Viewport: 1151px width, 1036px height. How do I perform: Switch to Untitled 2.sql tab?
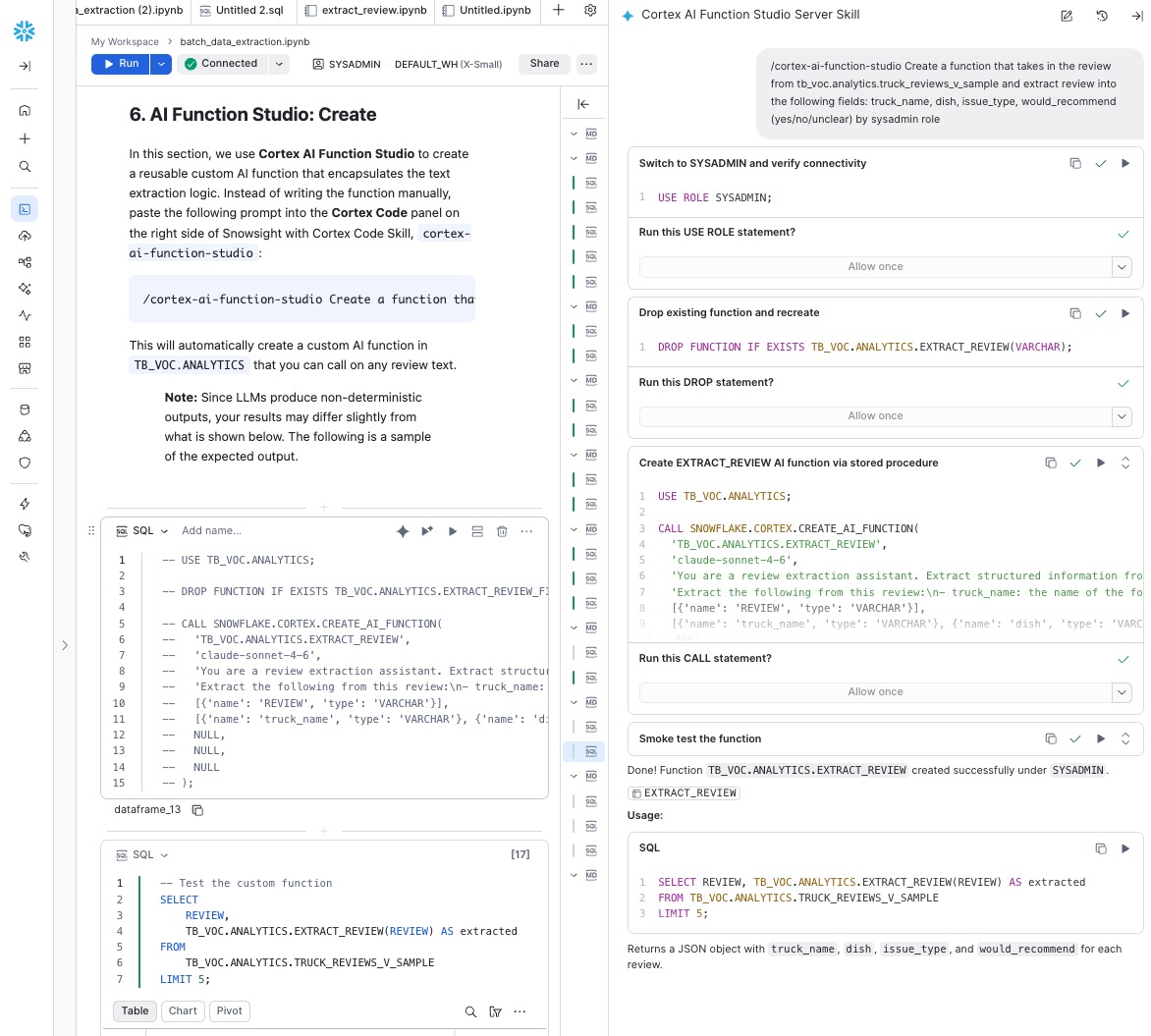tap(243, 10)
